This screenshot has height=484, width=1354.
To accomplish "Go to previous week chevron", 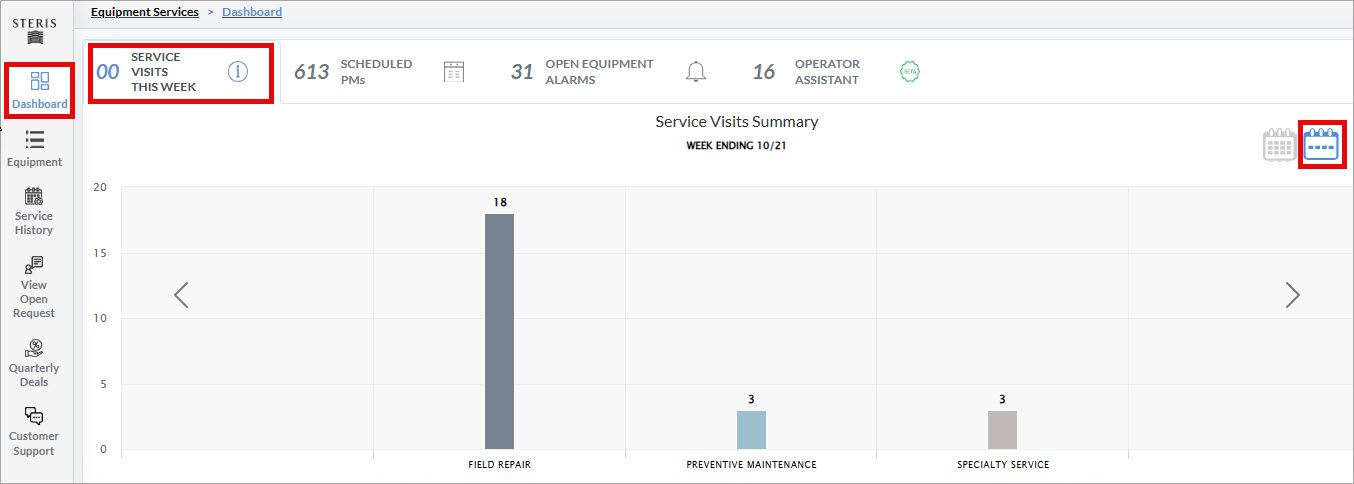I will click(x=181, y=295).
